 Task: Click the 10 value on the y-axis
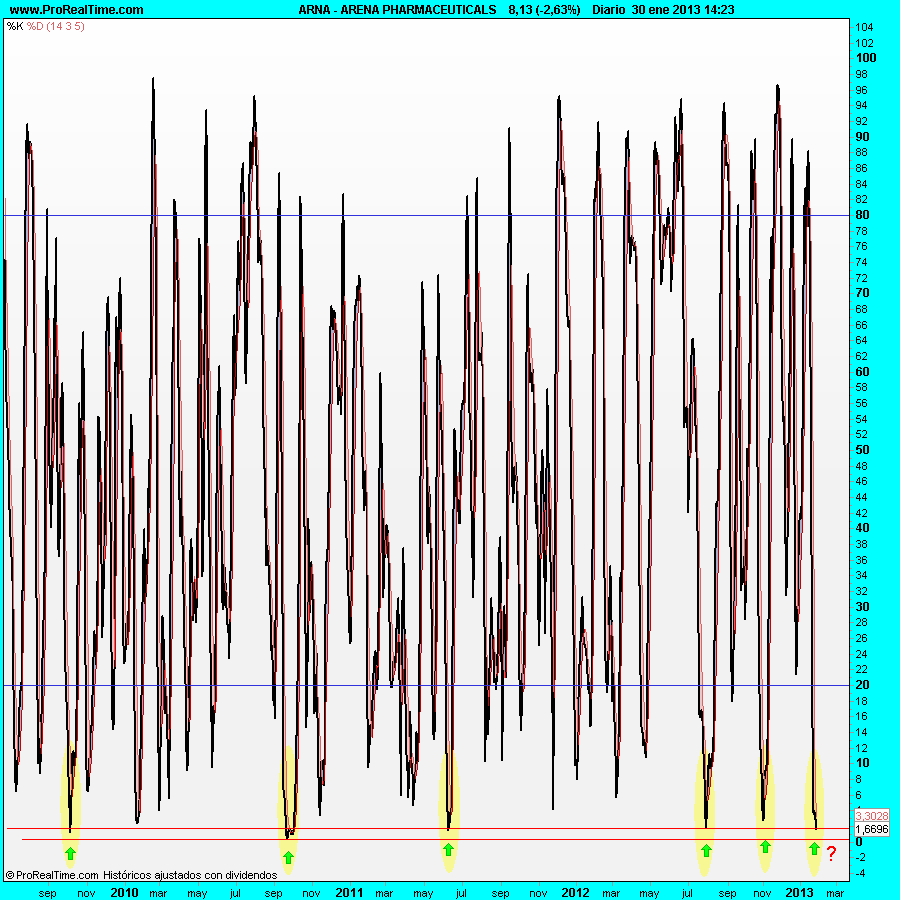click(862, 763)
